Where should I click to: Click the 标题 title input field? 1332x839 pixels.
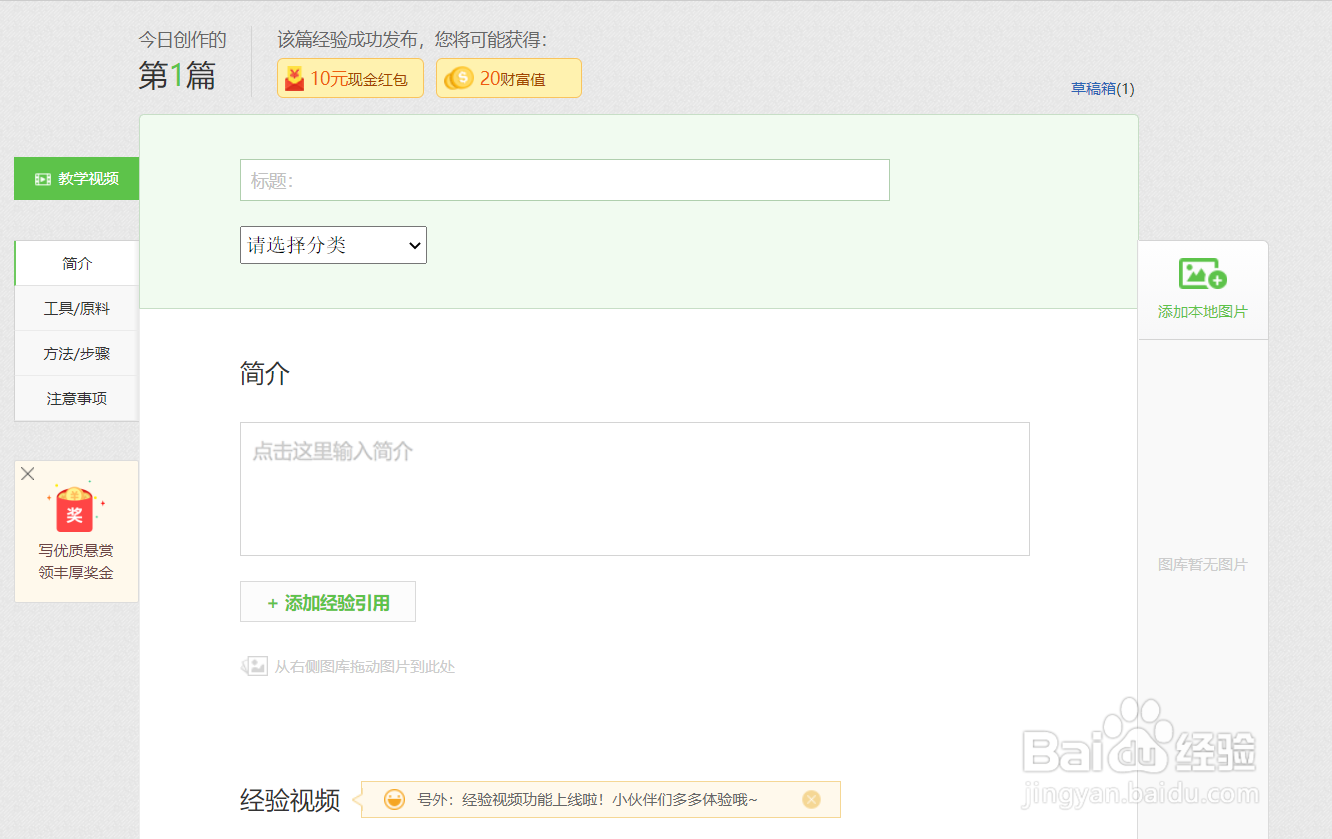pos(564,180)
